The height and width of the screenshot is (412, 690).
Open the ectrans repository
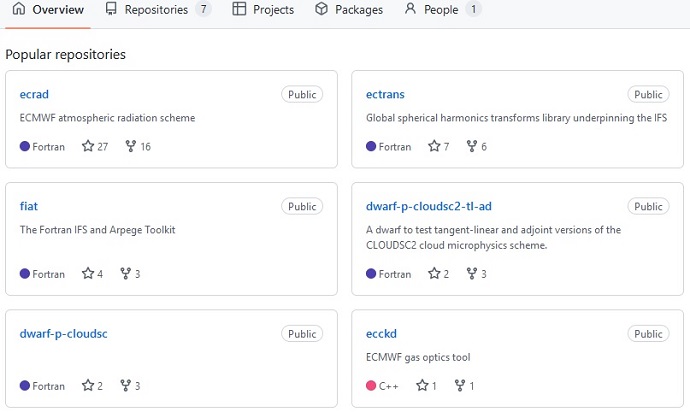(385, 94)
